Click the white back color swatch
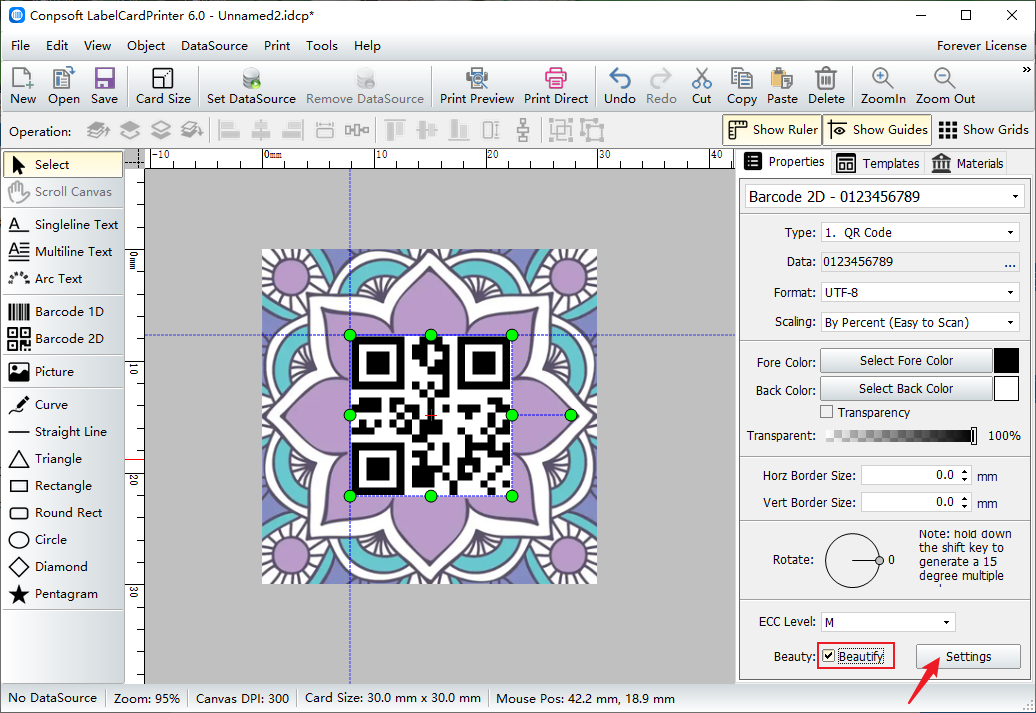The image size is (1036, 713). (x=1006, y=389)
